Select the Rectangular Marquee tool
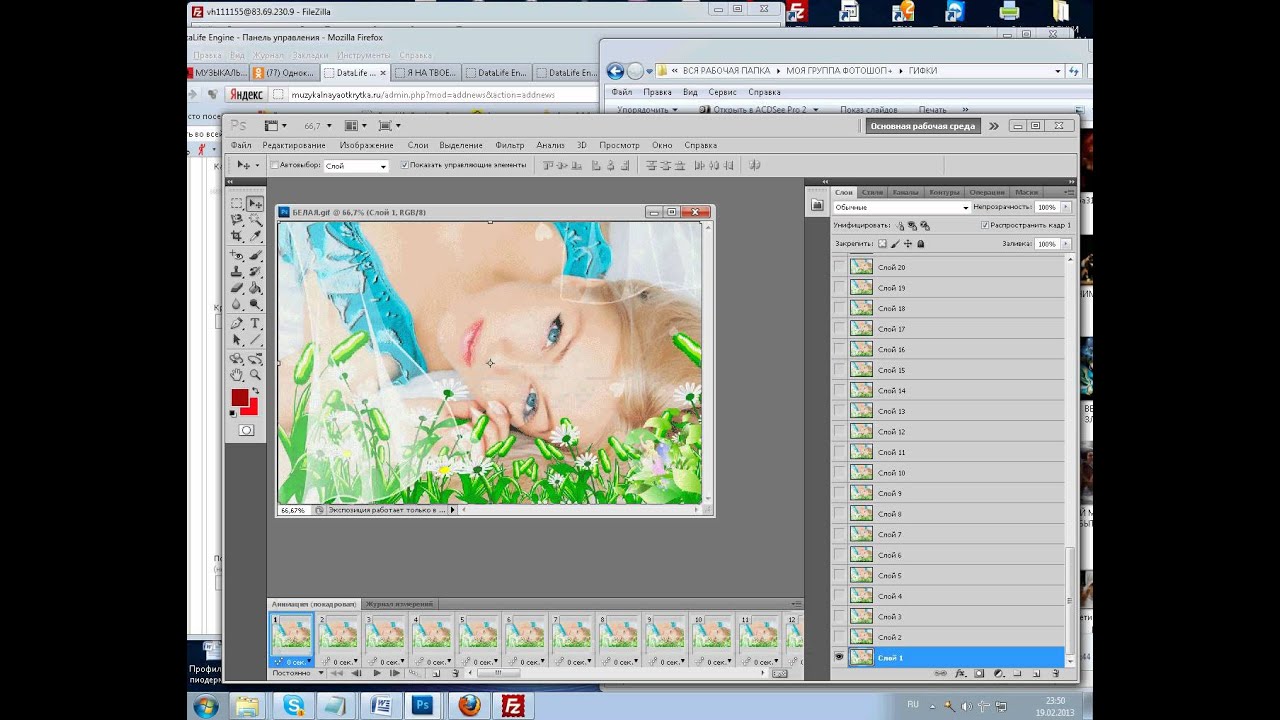 (x=237, y=203)
